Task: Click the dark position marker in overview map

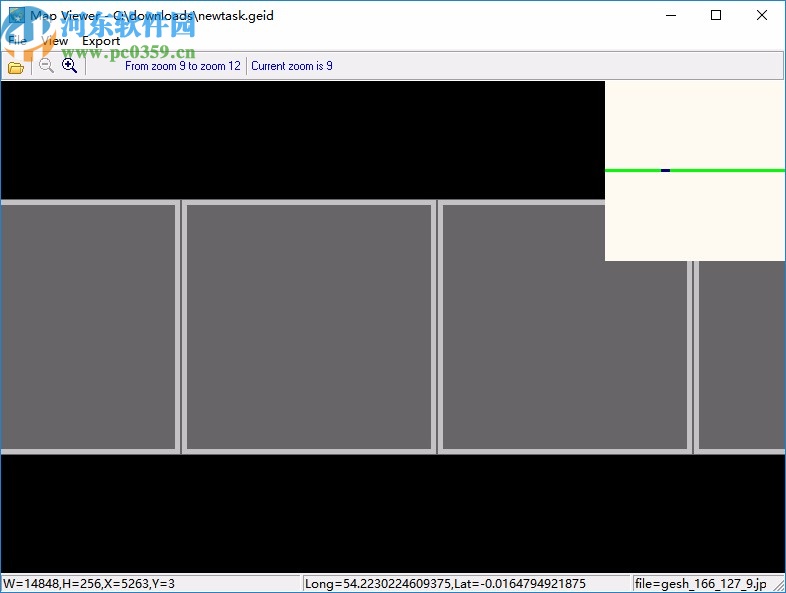Action: pos(665,170)
